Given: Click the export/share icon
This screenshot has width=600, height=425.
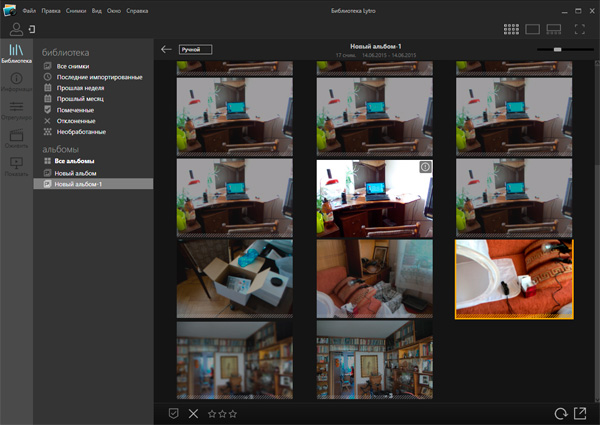Looking at the screenshot, I should pos(579,413).
